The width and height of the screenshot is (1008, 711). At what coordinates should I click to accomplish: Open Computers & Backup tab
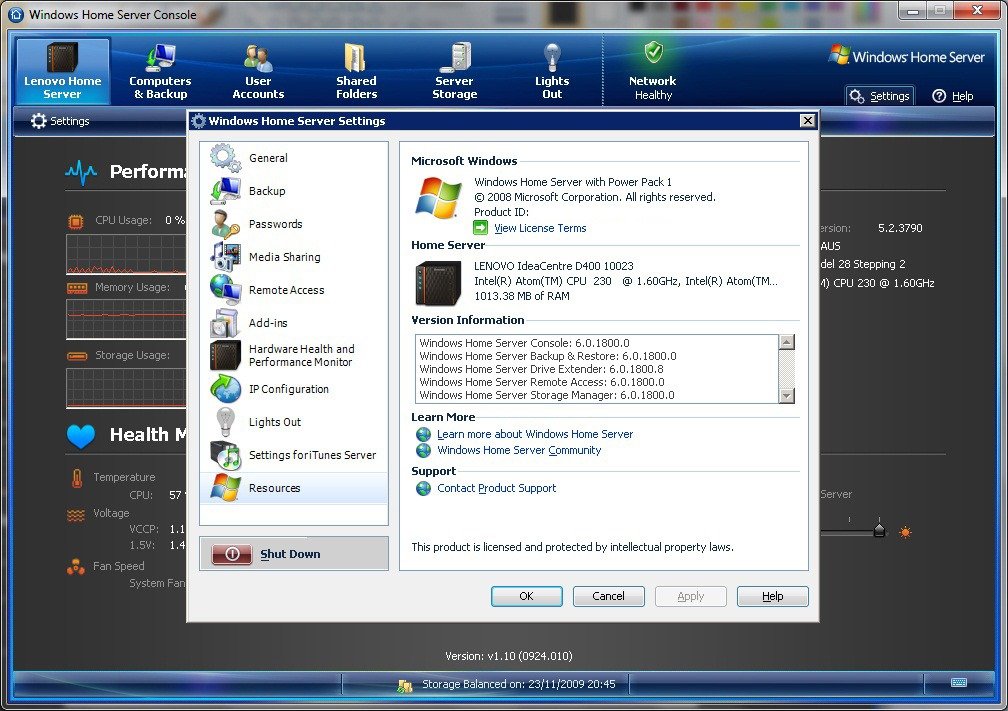160,71
